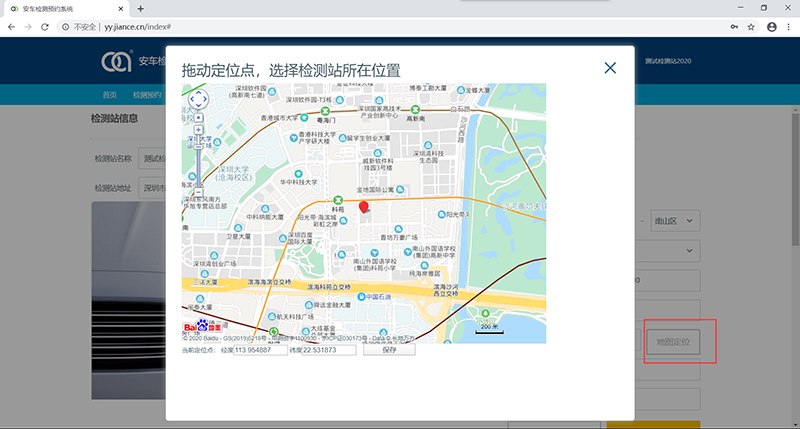Open the Chrome three-dot menu
The image size is (800, 429).
click(788, 27)
